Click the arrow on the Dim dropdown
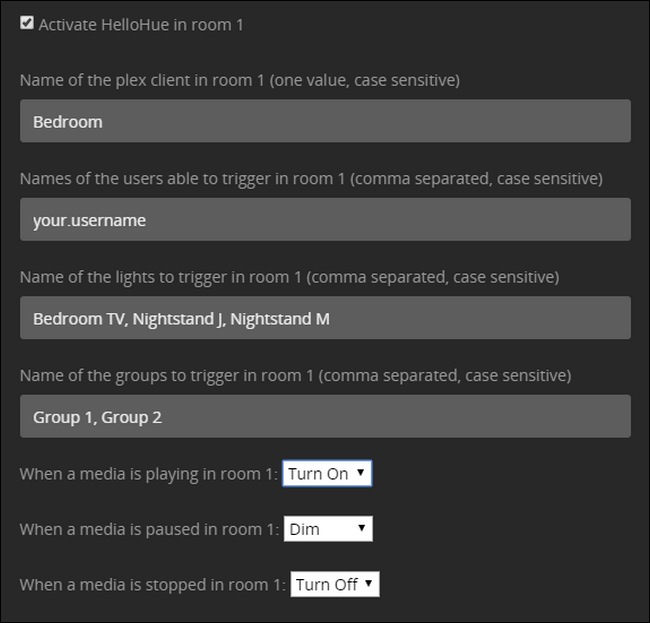Screen dimensions: 650x623 coord(360,528)
